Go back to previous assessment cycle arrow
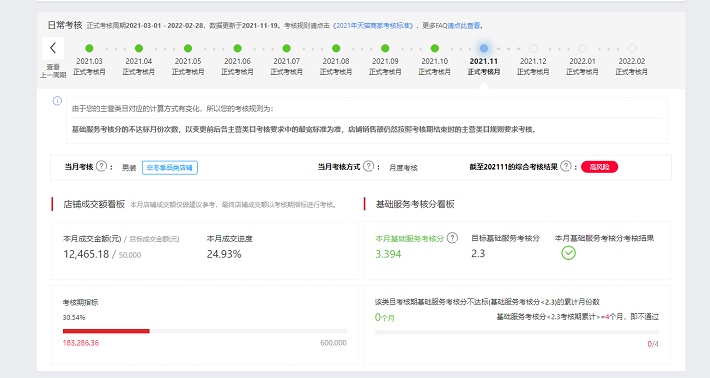This screenshot has height=378, width=710. tap(53, 48)
